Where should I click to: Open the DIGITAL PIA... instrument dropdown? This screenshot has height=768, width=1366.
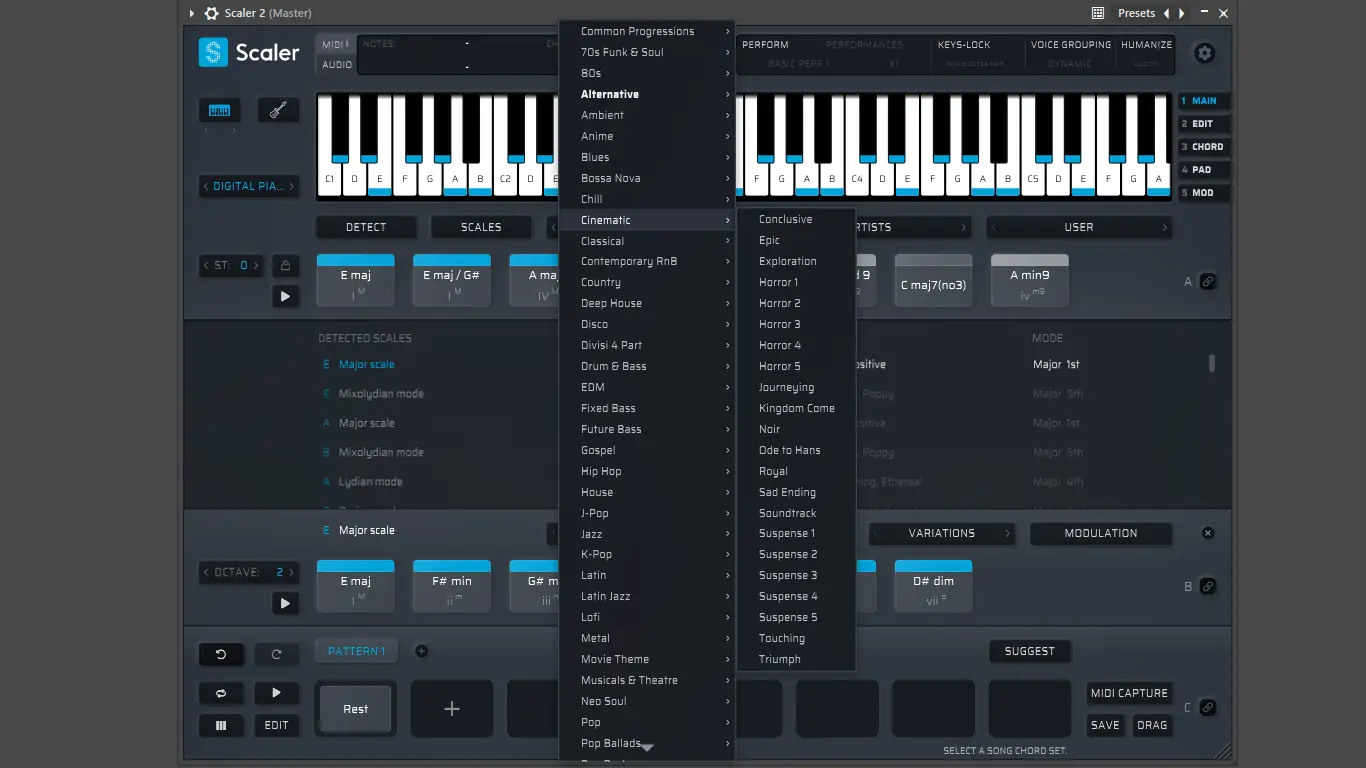(249, 186)
